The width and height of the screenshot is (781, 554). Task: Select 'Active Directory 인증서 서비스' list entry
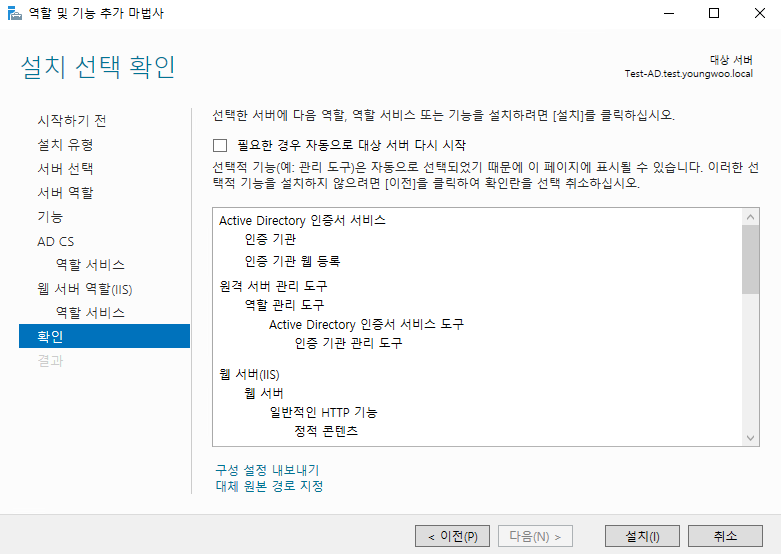(x=302, y=220)
